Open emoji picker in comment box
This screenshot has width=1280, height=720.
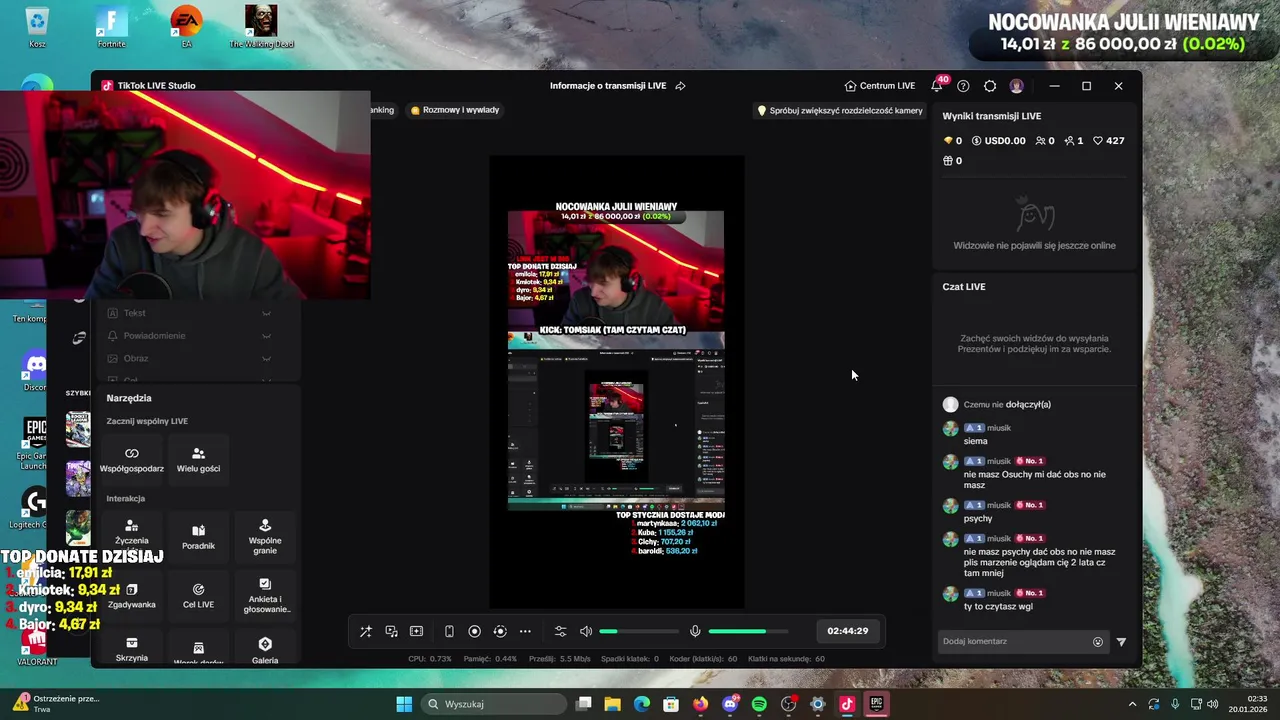(1098, 642)
